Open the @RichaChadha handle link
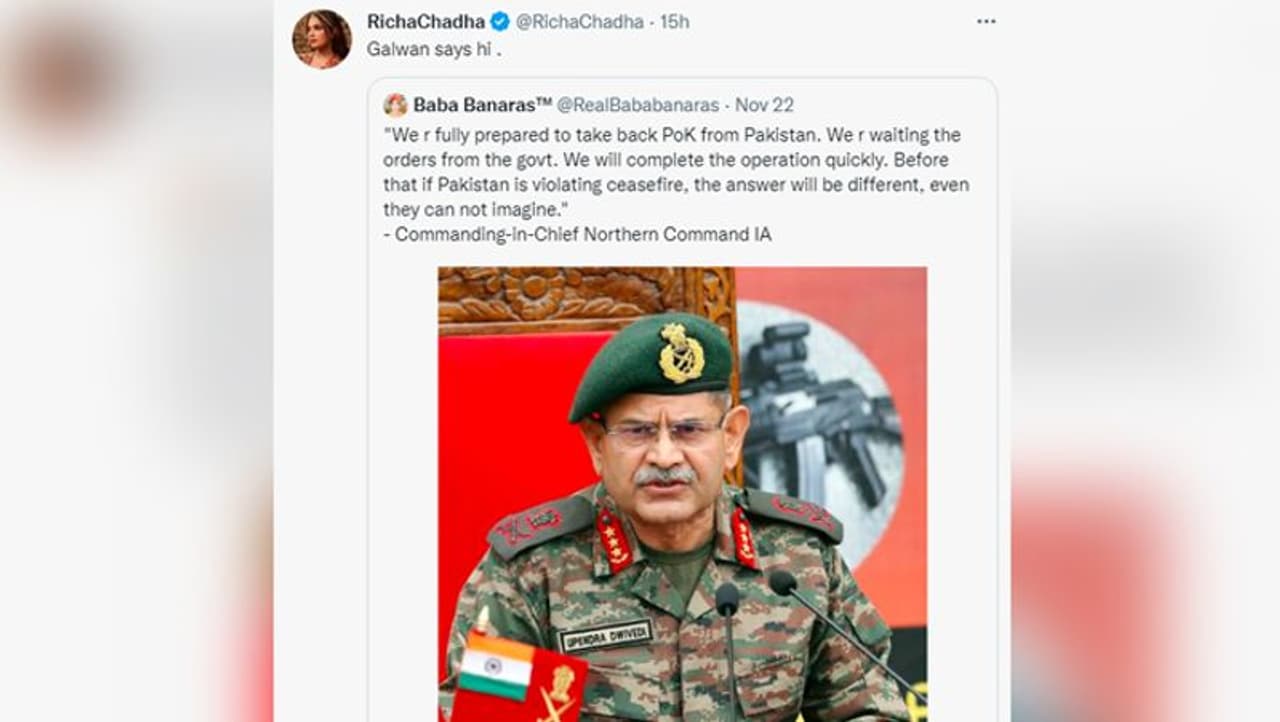The width and height of the screenshot is (1280, 722). click(579, 22)
